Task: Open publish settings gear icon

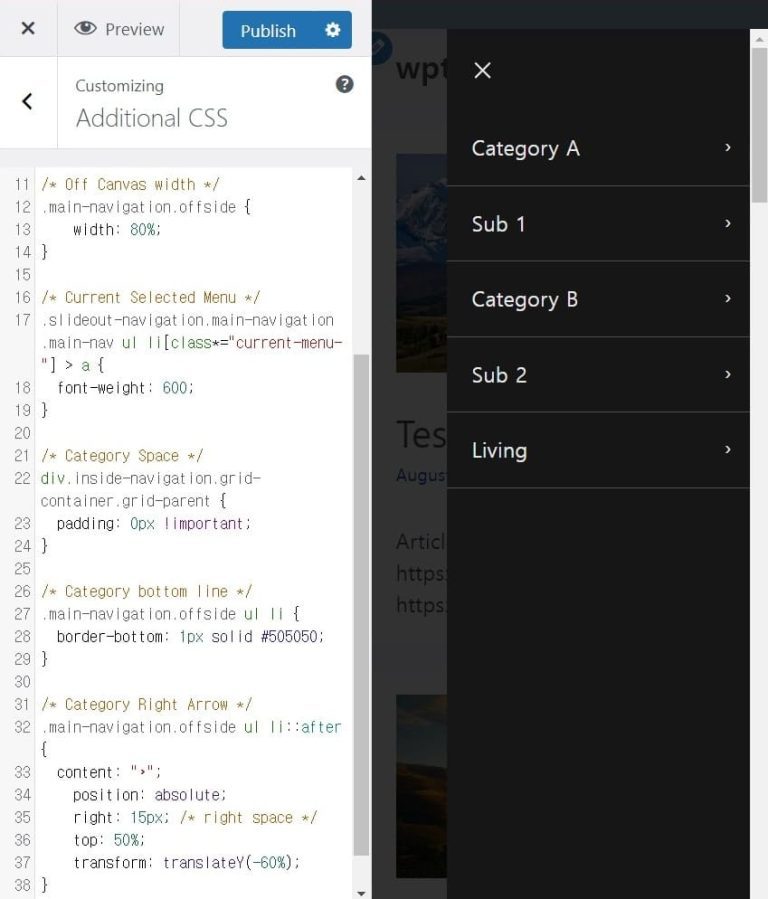Action: (333, 30)
